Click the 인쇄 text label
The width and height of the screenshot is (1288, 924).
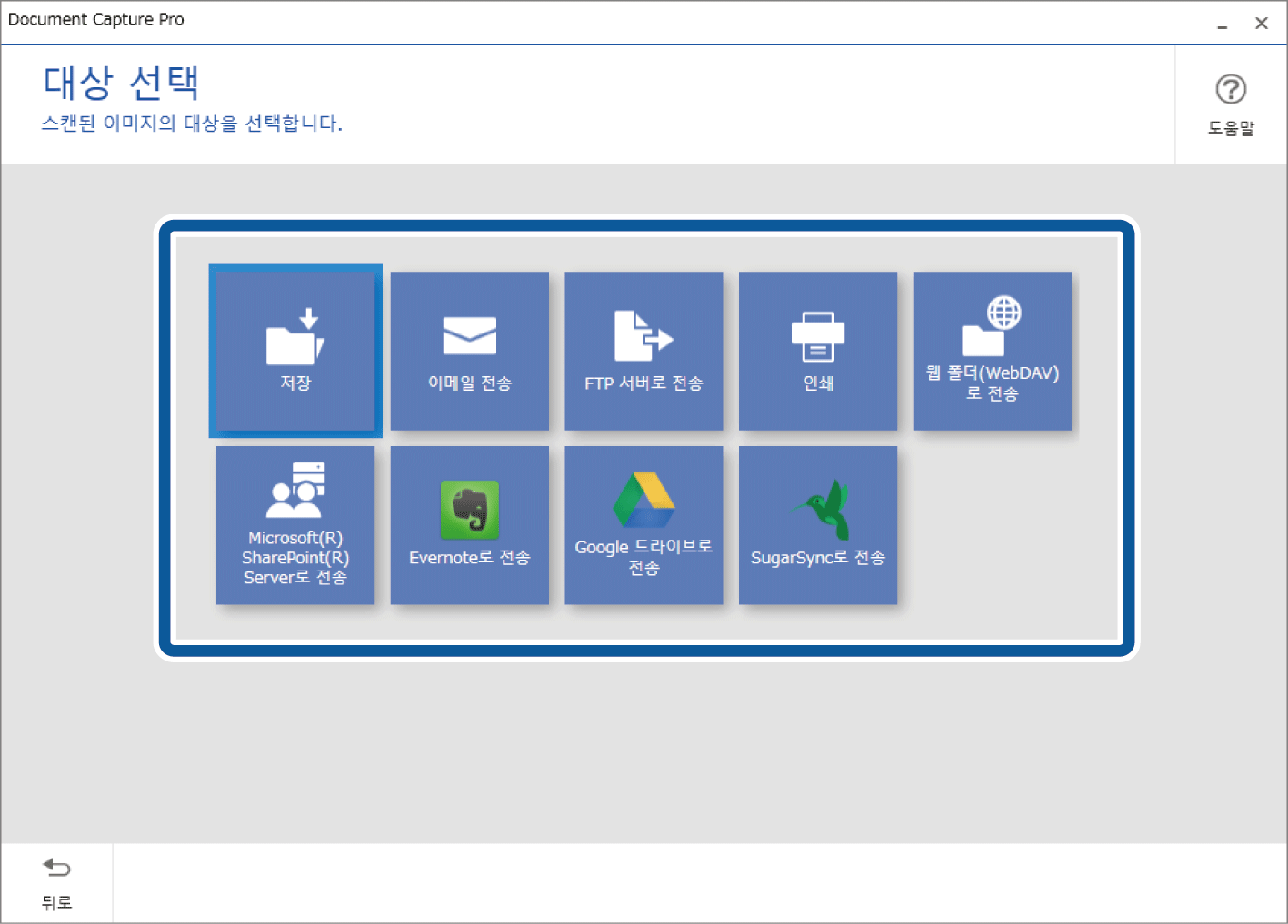817,383
